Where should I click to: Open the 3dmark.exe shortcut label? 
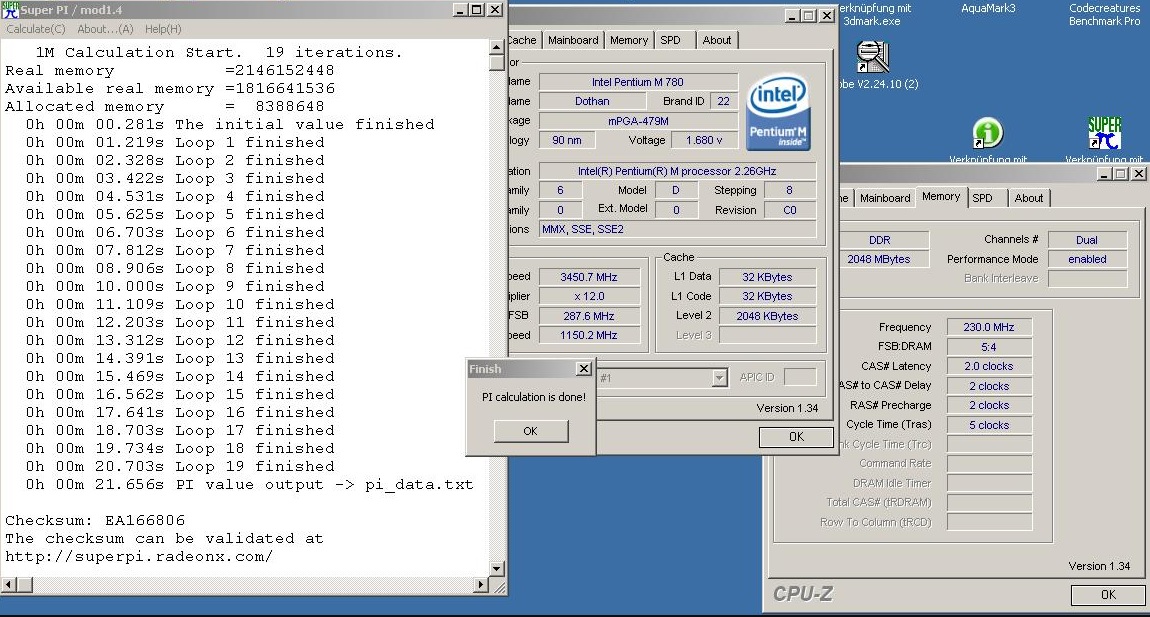[x=873, y=15]
